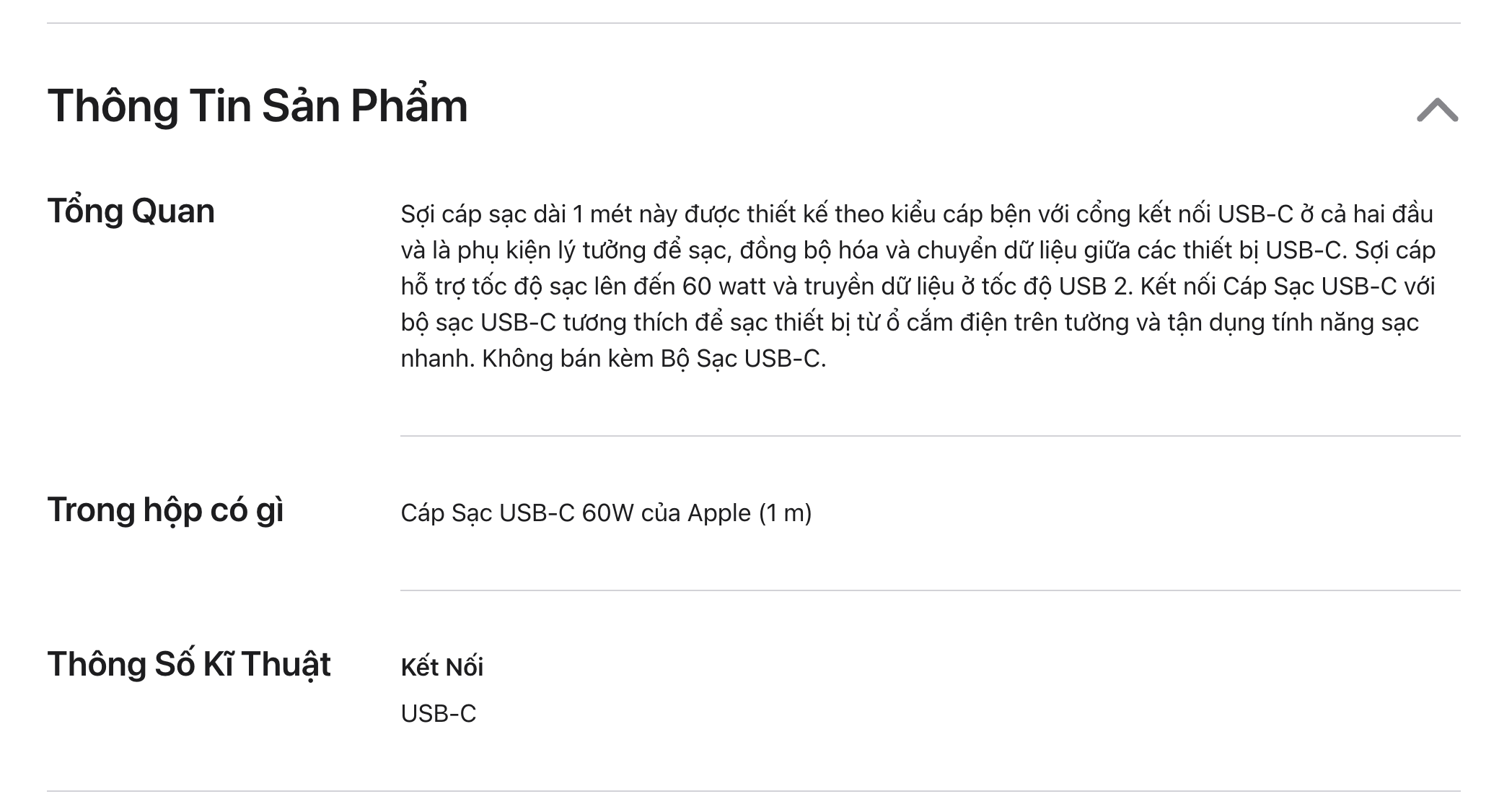The width and height of the screenshot is (1512, 794).
Task: Select the Tổng Quan heading
Action: click(131, 211)
